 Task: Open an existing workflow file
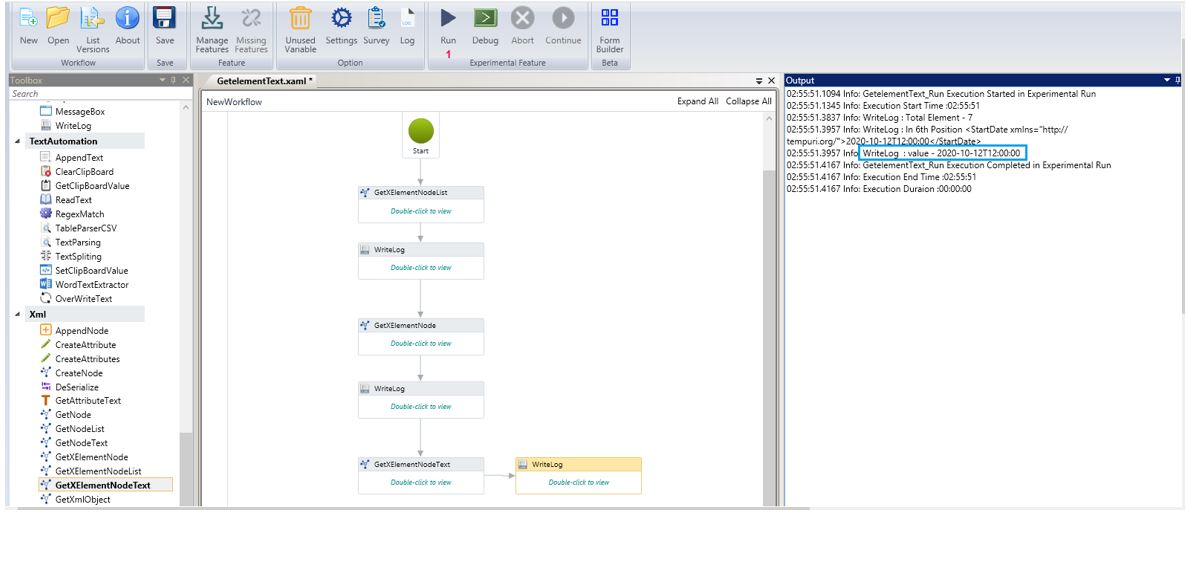pos(59,19)
